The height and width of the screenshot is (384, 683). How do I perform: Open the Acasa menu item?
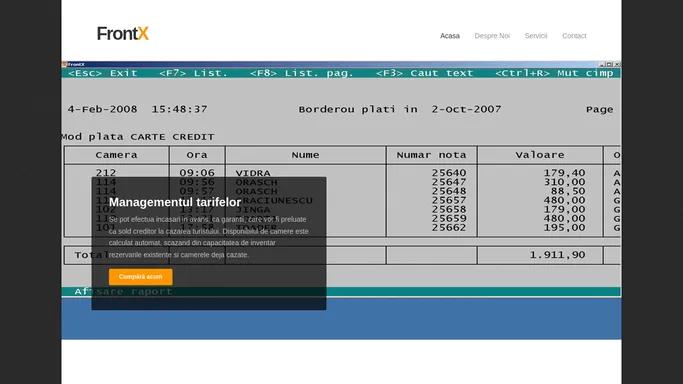click(450, 36)
